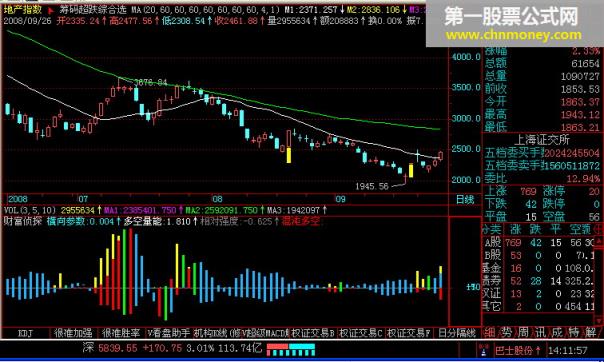Select the 其它 row in the category table
This screenshot has height=362, width=604.
point(538,306)
